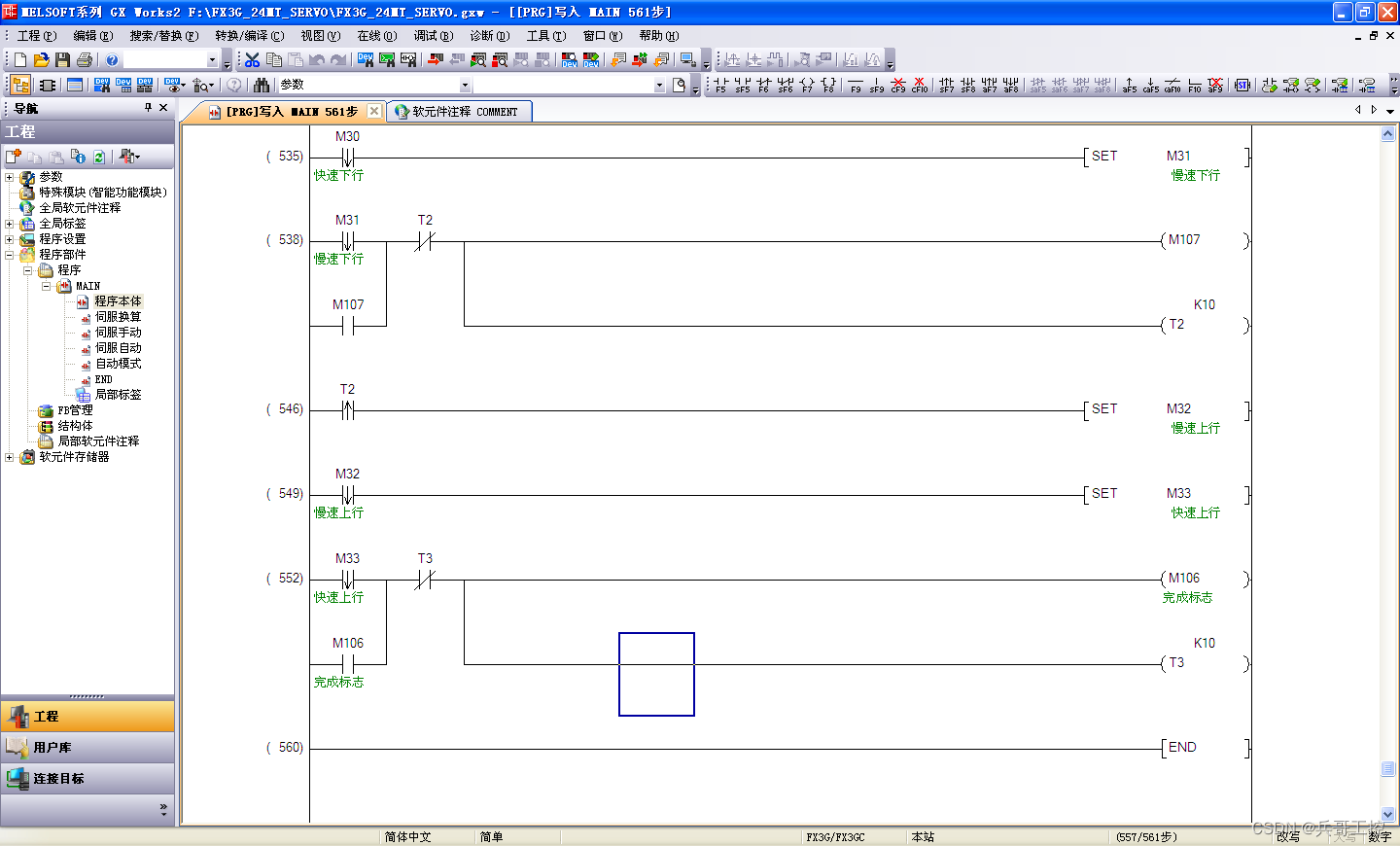Viewport: 1400px width, 846px height.
Task: Expand the 软元件存储器 tree node
Action: [x=10, y=457]
